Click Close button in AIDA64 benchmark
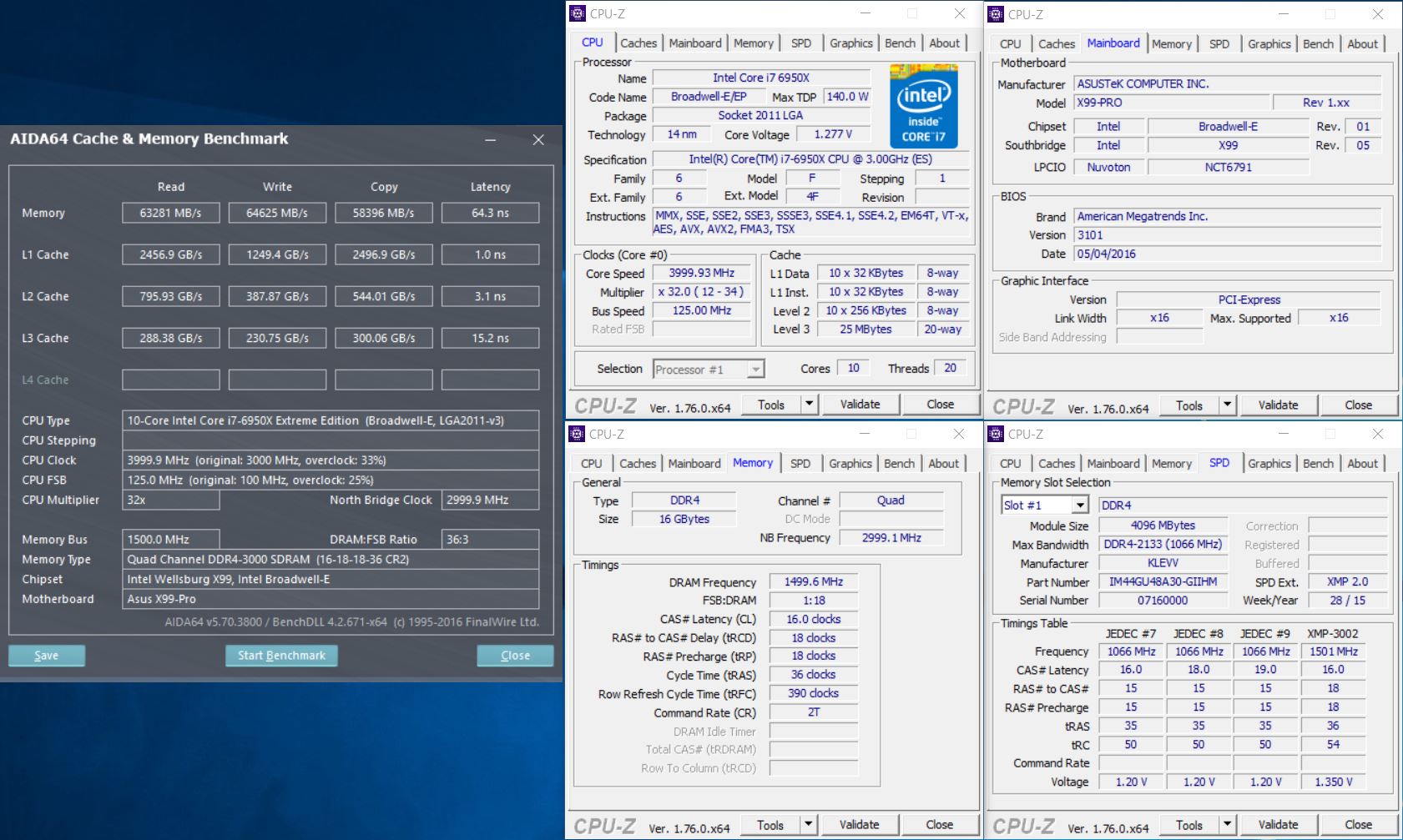This screenshot has width=1403, height=840. 515,656
